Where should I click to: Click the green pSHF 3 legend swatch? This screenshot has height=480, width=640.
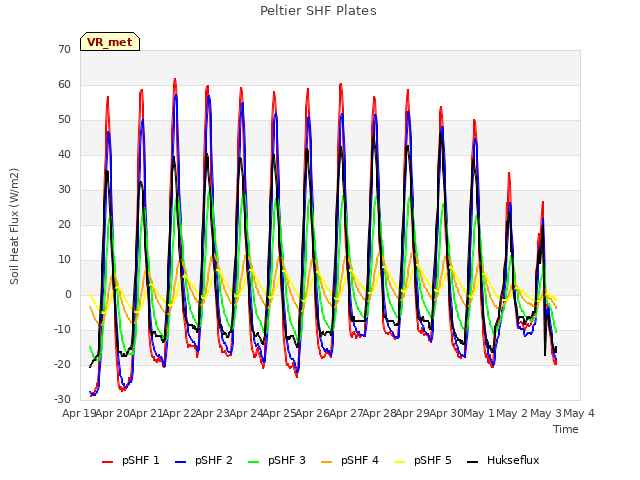pyautogui.click(x=253, y=462)
